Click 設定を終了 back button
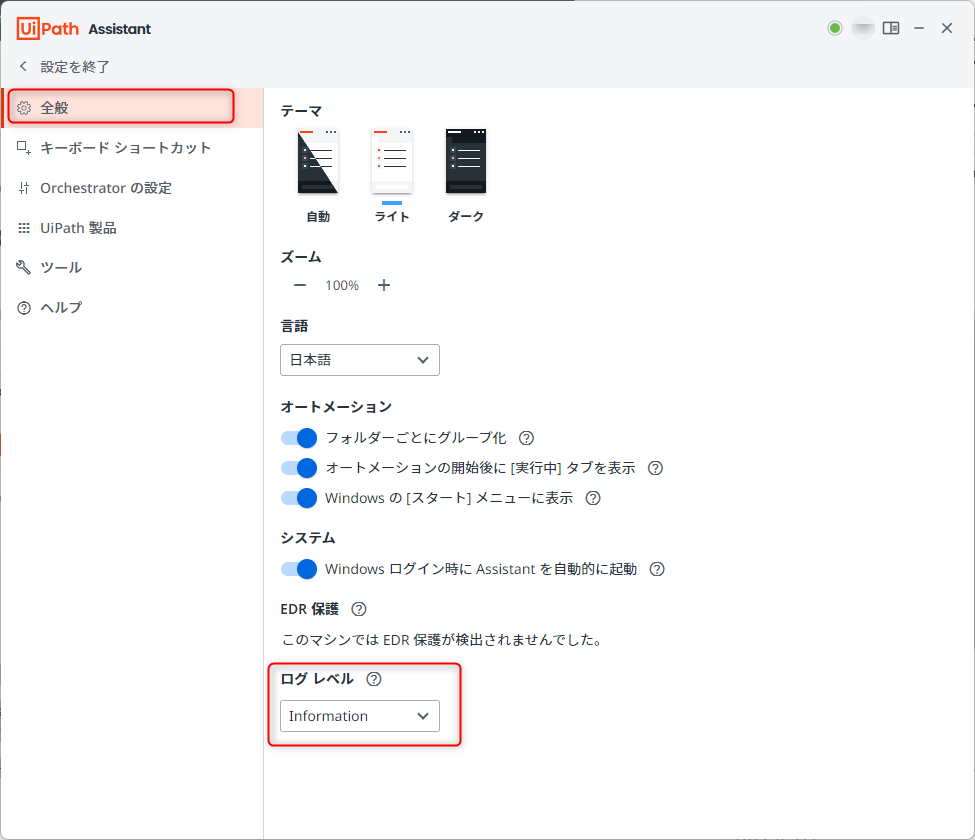The image size is (975, 840). [65, 67]
